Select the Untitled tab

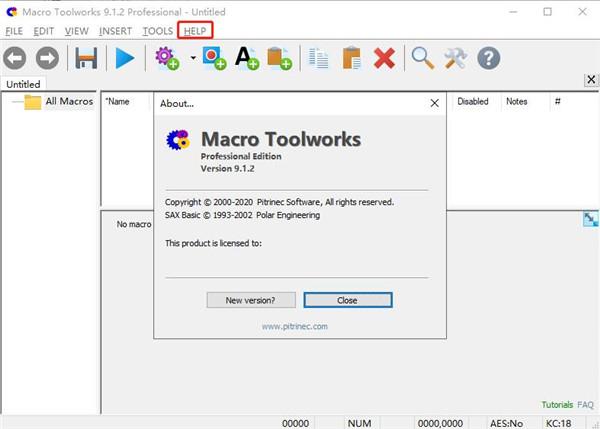click(x=23, y=84)
